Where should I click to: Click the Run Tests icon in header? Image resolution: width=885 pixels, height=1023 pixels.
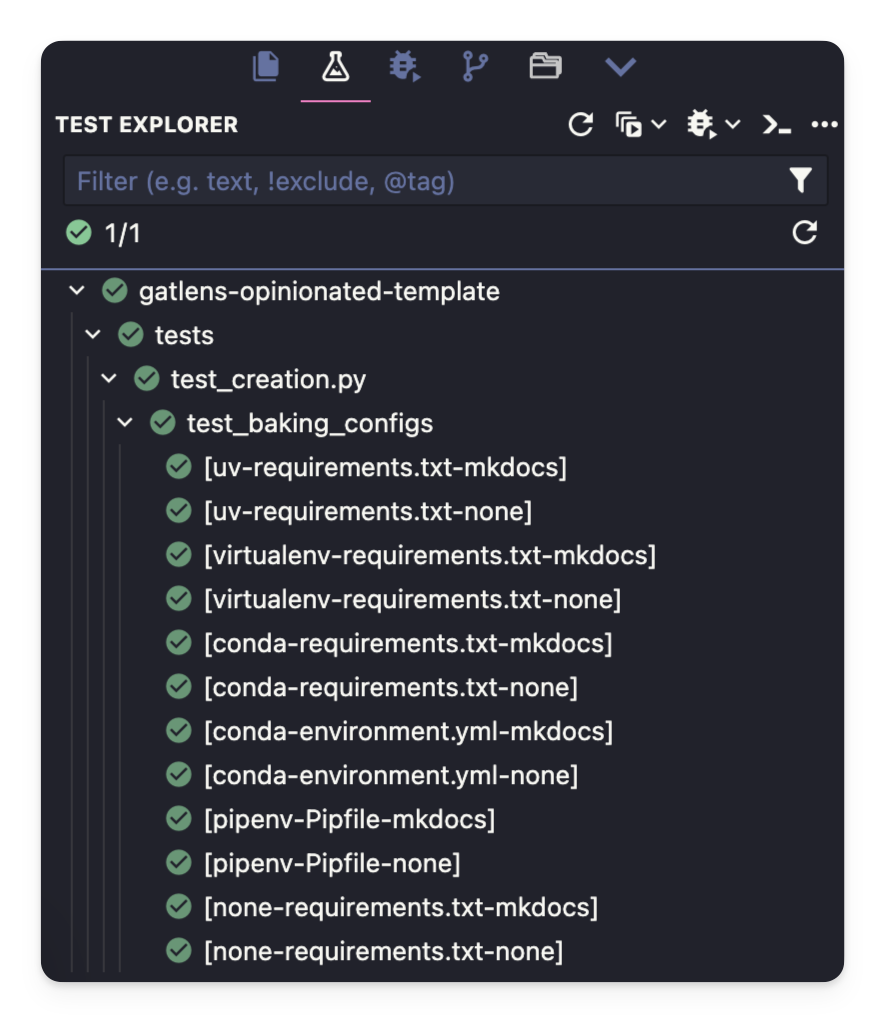pos(629,125)
